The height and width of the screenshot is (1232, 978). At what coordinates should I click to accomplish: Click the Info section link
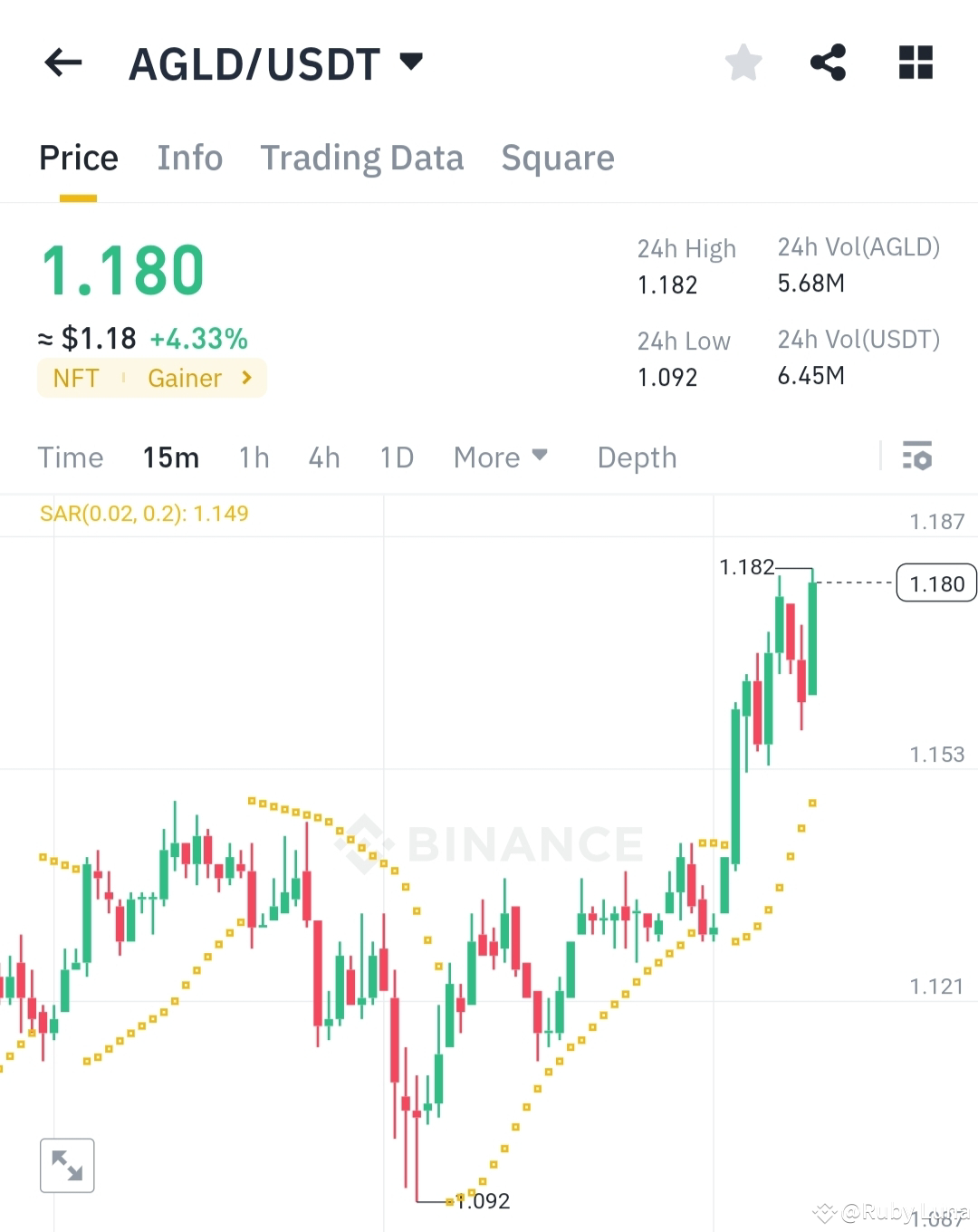point(190,158)
